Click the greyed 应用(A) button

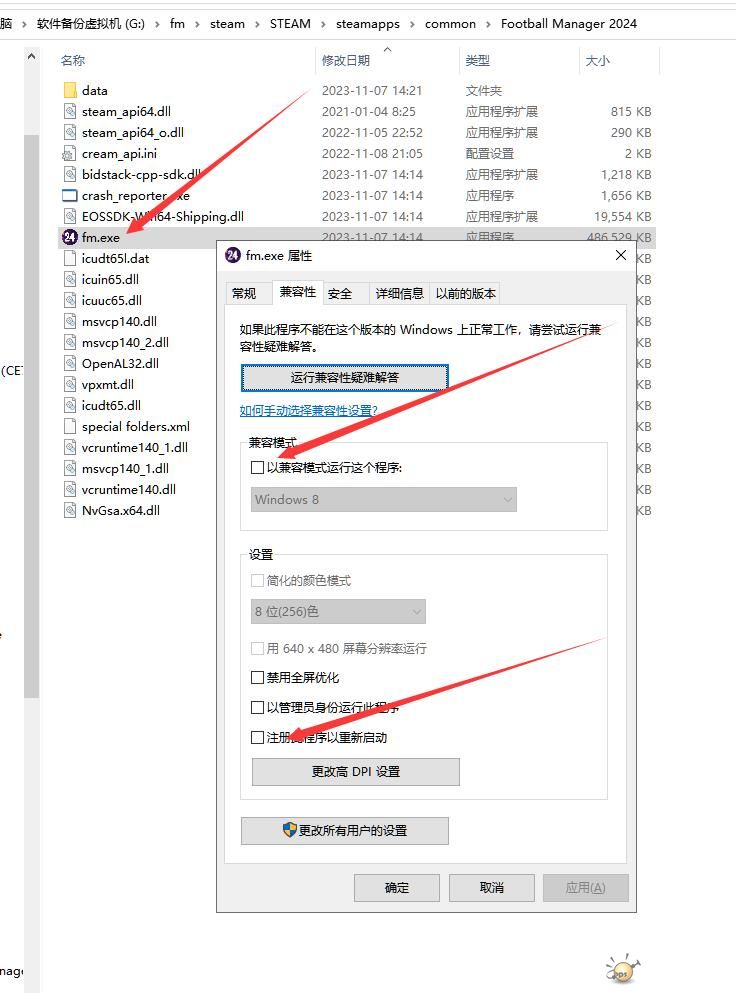(x=586, y=888)
